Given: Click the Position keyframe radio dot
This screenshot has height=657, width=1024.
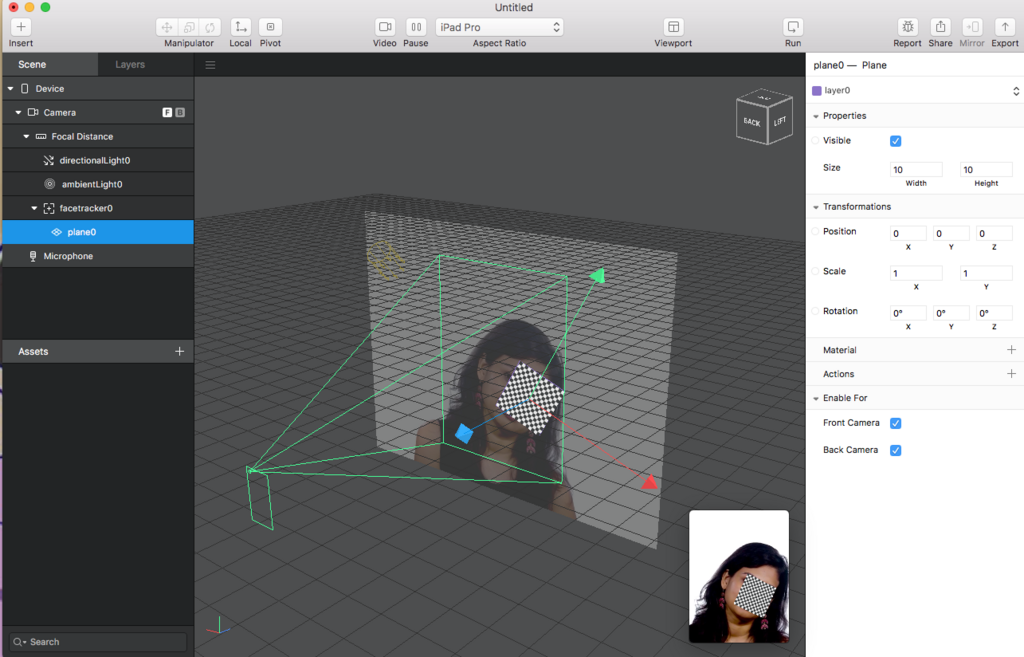Looking at the screenshot, I should (815, 231).
